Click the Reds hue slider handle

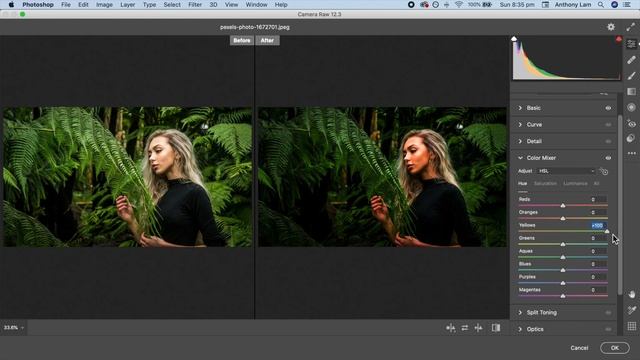(563, 205)
